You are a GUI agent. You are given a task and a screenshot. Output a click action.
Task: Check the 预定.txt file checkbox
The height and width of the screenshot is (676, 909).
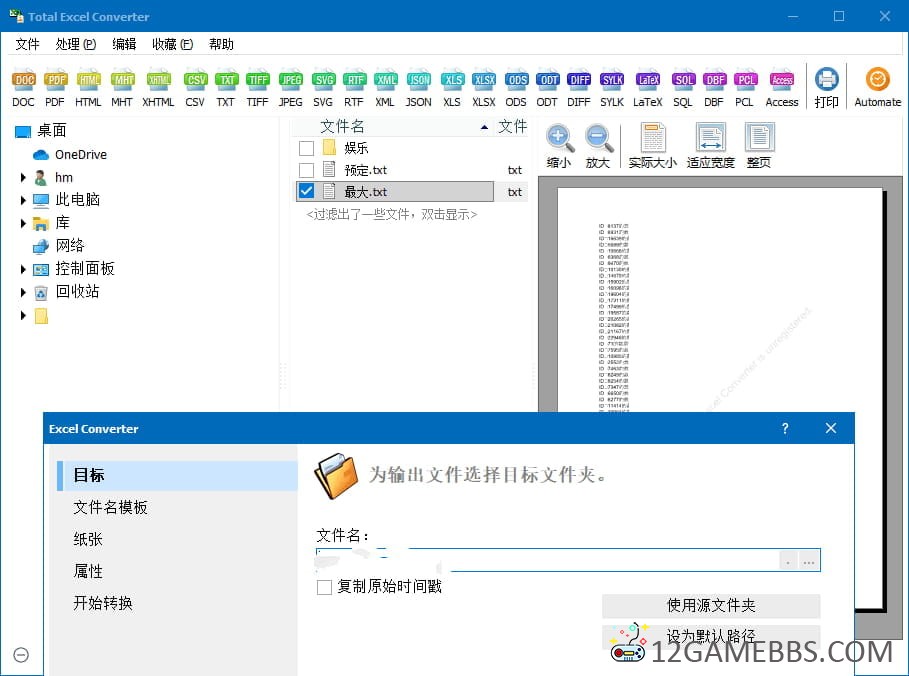tap(307, 170)
